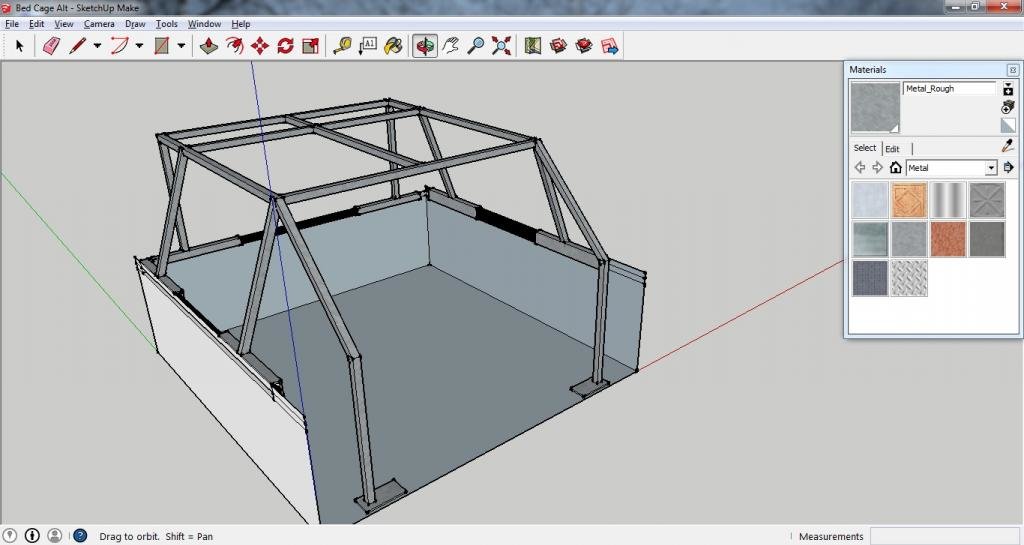Select the Offset tool
Screen dimensions: 1024x545
click(234, 46)
